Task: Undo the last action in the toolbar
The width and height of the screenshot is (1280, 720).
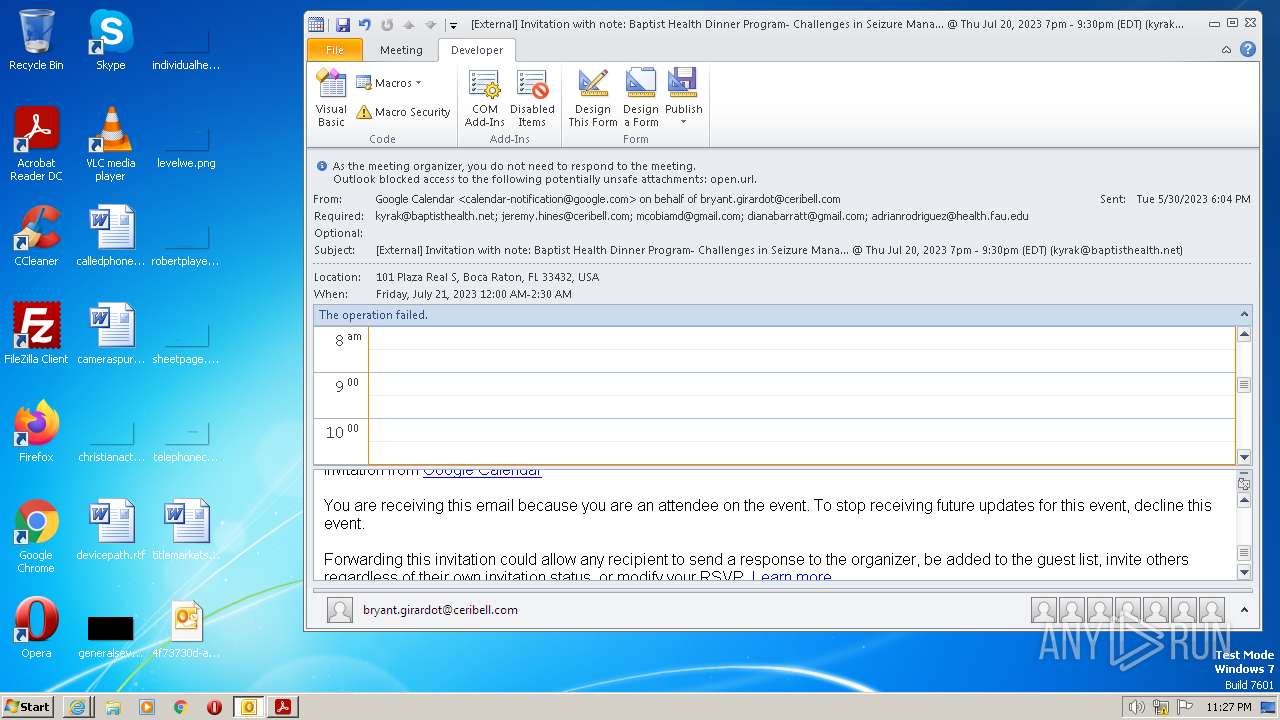Action: pos(365,25)
